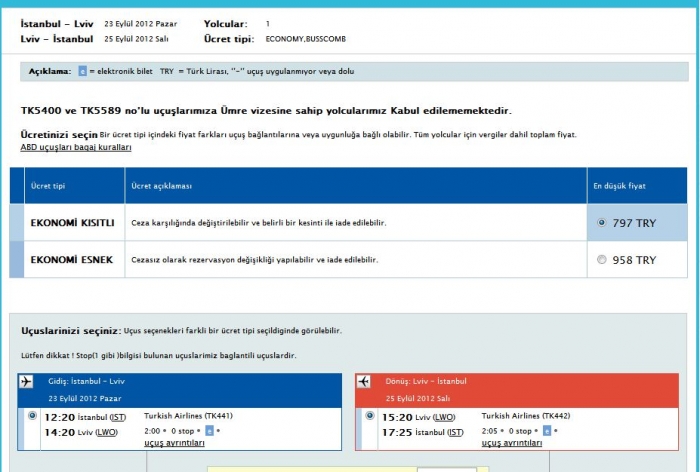Open ABD uçuşları bagaj kuralları link

[76, 147]
